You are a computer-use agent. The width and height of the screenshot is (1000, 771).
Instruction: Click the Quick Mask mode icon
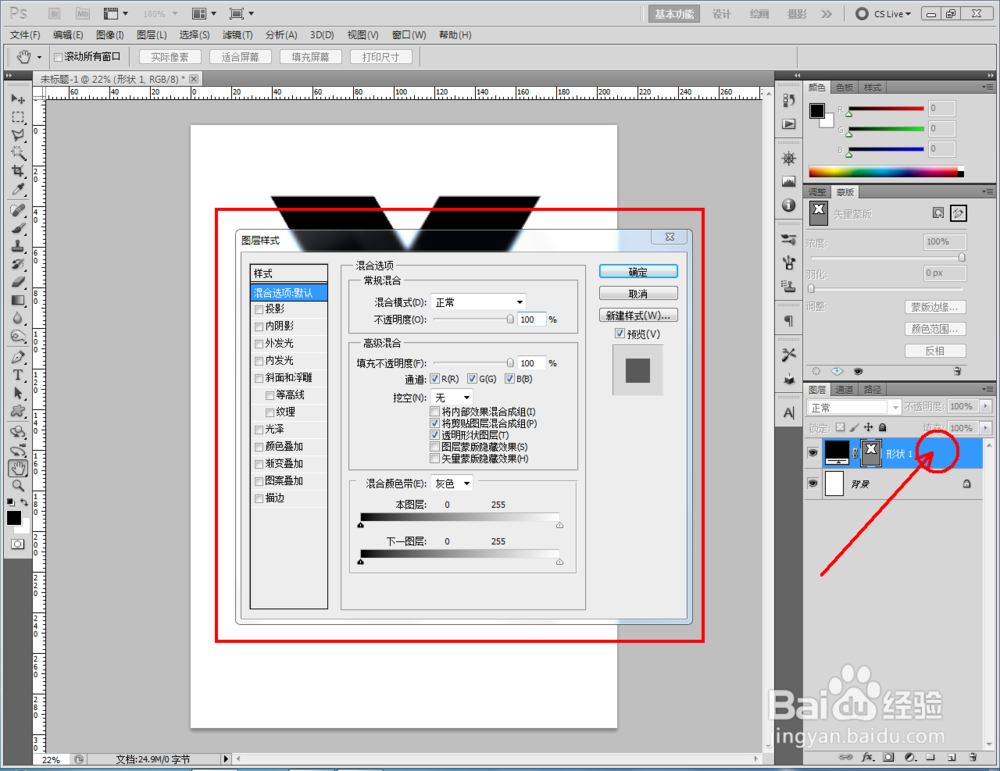pos(18,544)
